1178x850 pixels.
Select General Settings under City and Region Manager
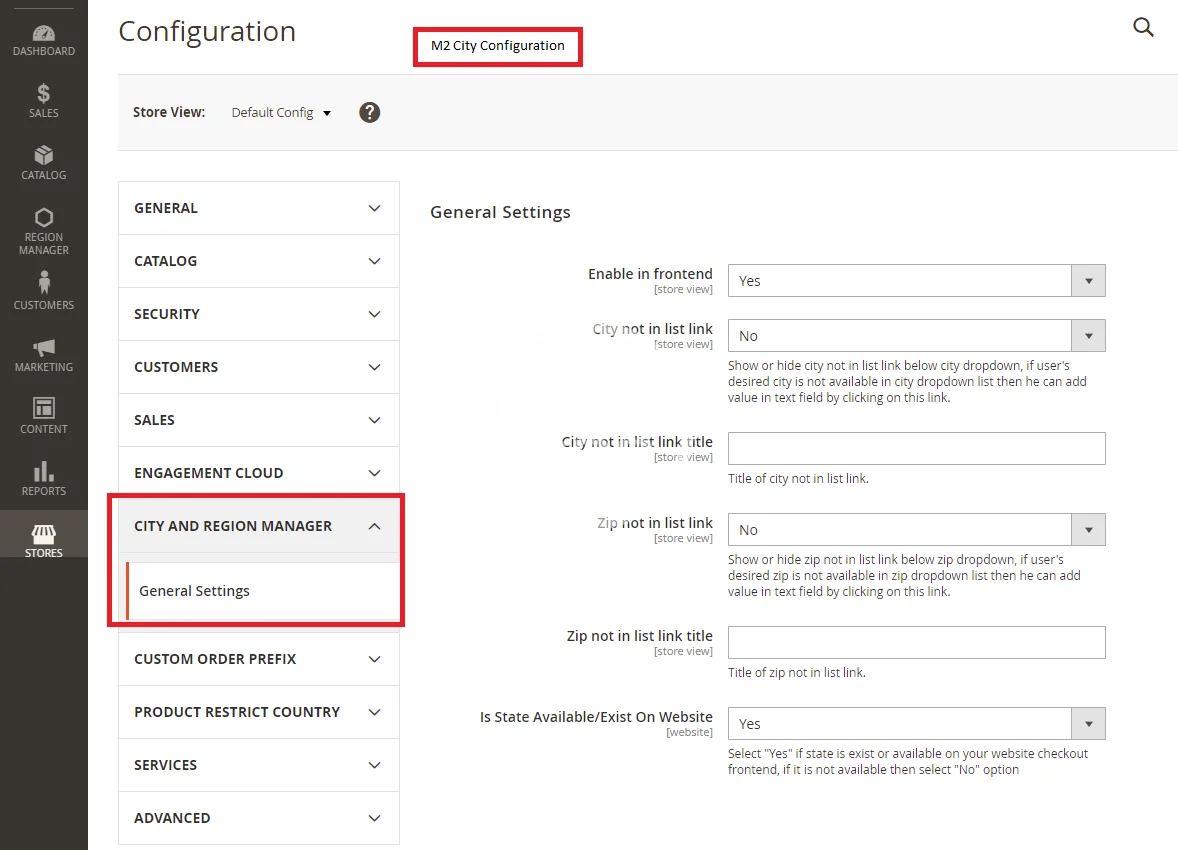(x=195, y=591)
